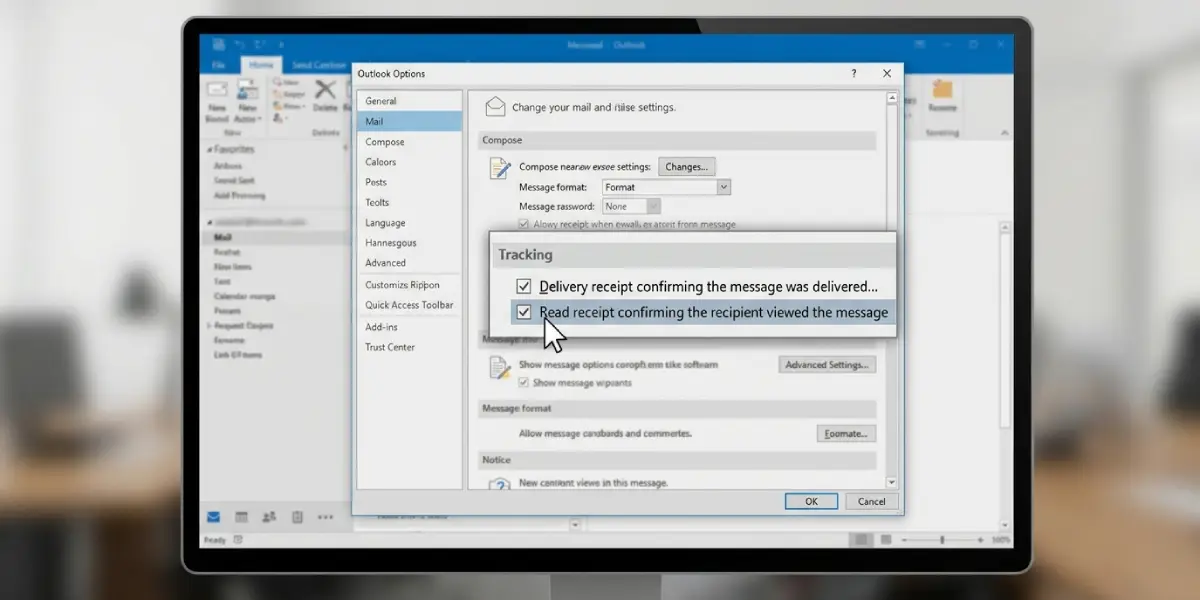Select the Language category in Outlook Options
The image size is (1200, 600).
coord(409,223)
